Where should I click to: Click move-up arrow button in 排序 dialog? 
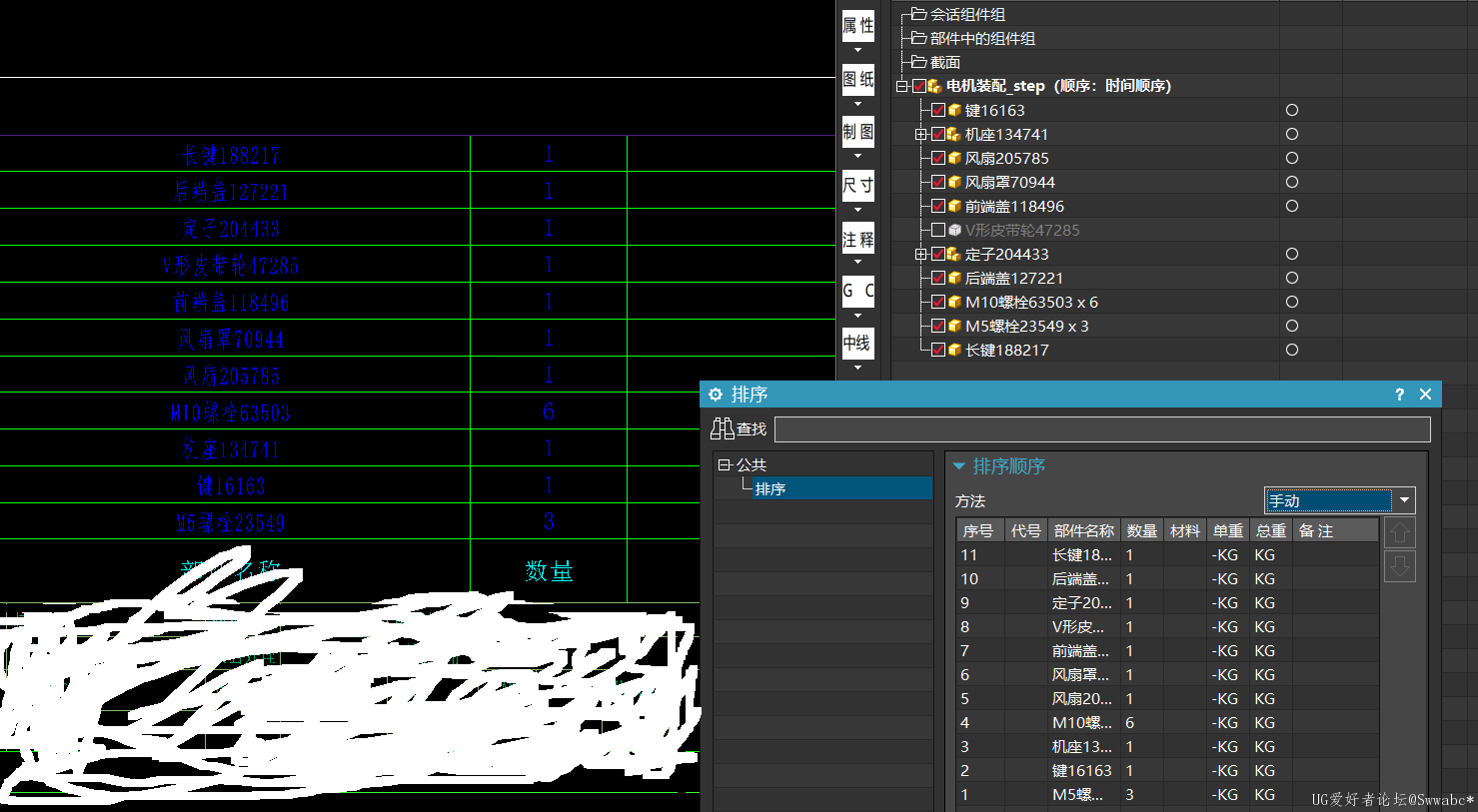point(1399,533)
